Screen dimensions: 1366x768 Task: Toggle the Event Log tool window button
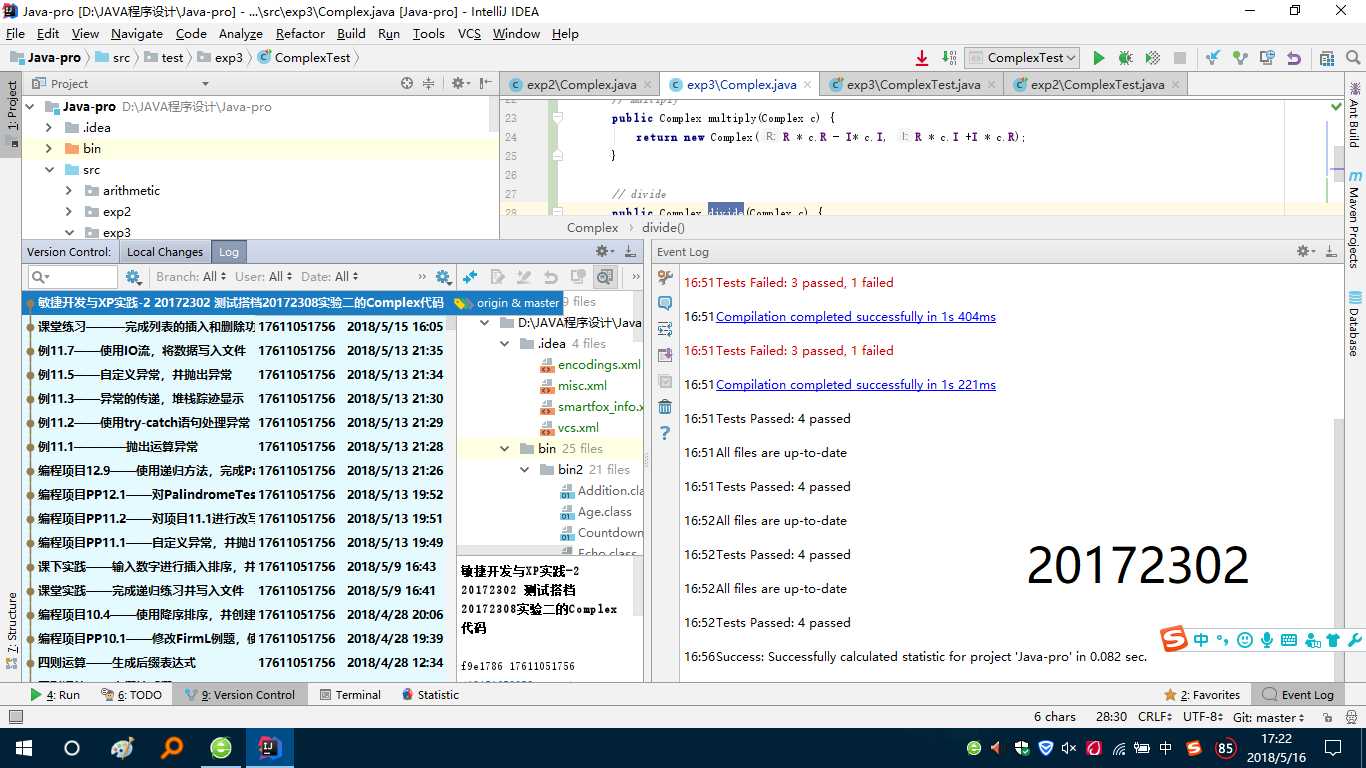pyautogui.click(x=1298, y=695)
